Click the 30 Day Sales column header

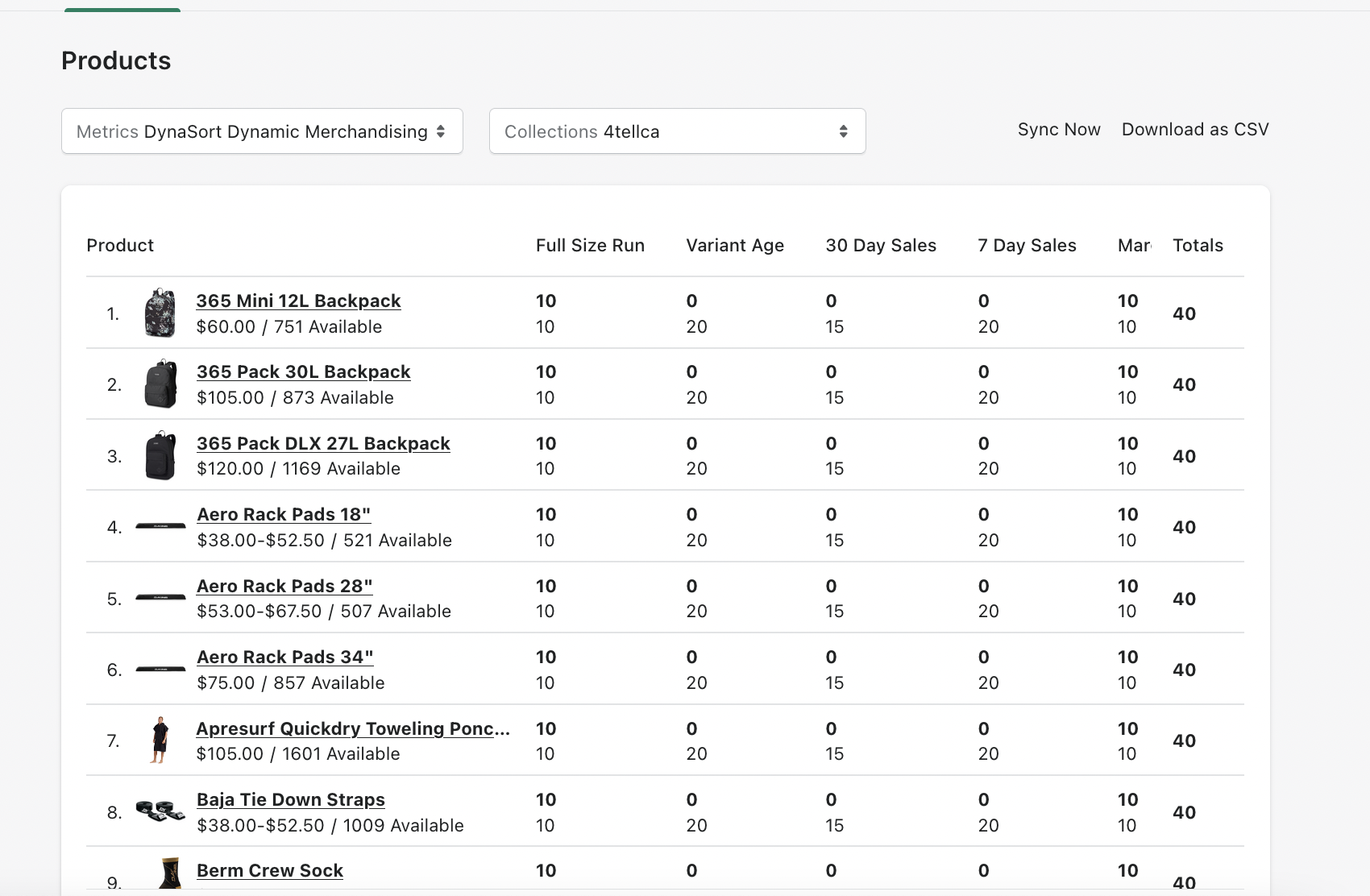pos(881,246)
